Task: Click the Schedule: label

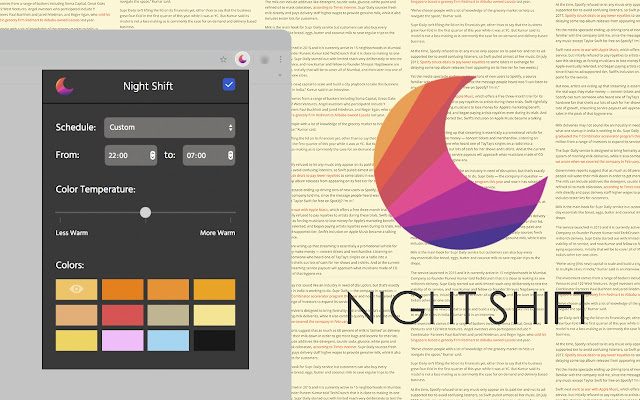Action: pos(76,127)
